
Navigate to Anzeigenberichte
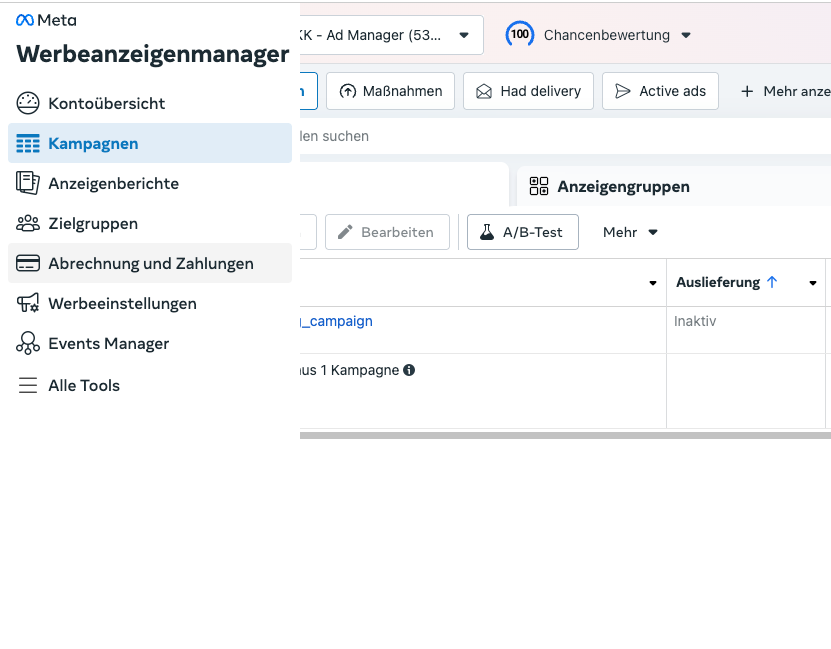point(150,183)
